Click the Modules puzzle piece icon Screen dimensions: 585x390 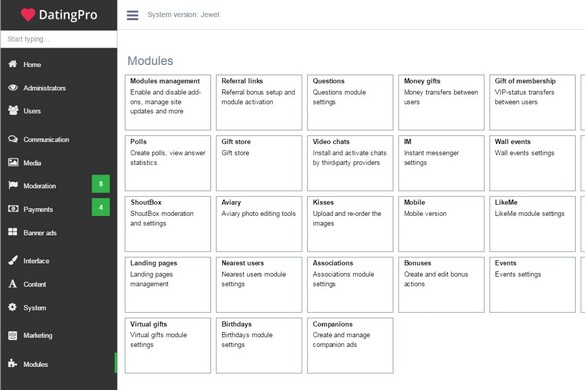tap(12, 363)
